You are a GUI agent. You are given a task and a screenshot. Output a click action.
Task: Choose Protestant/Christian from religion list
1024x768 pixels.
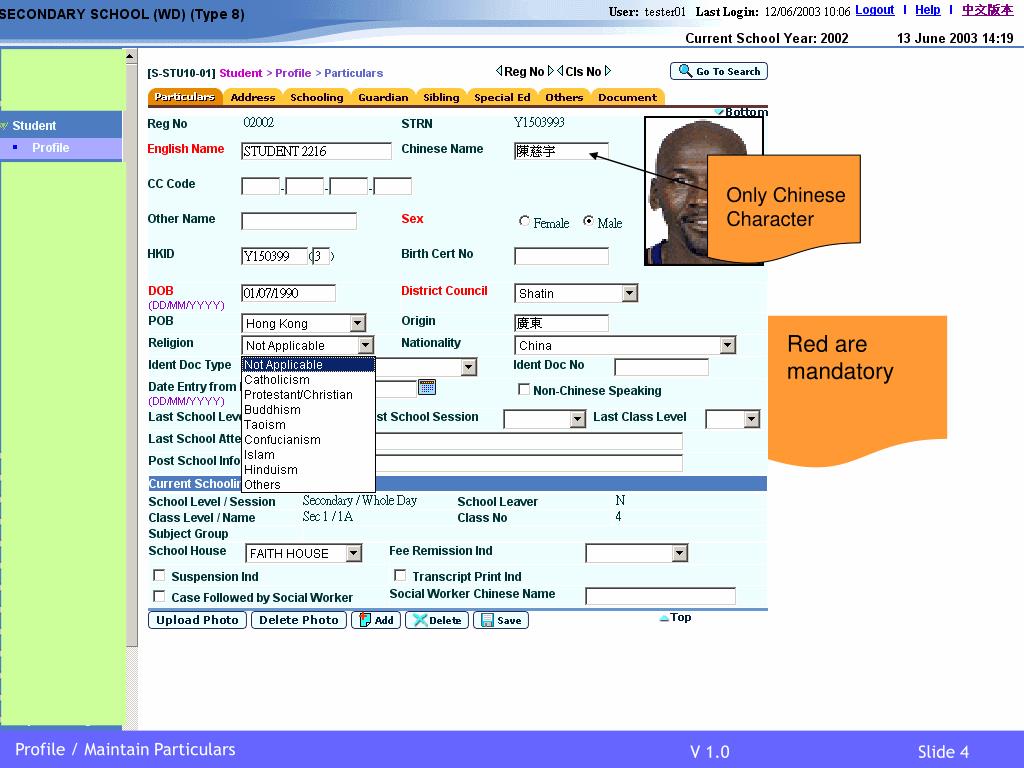(x=308, y=394)
